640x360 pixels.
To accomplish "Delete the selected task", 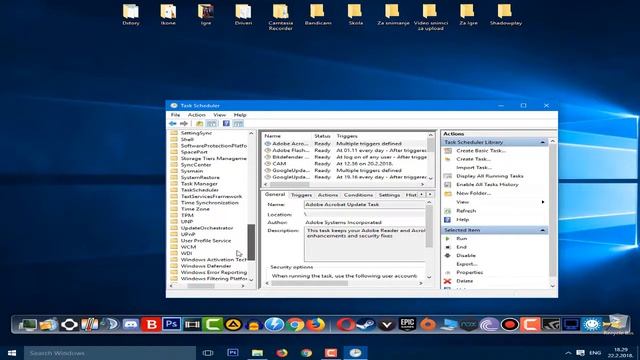I will (x=464, y=281).
